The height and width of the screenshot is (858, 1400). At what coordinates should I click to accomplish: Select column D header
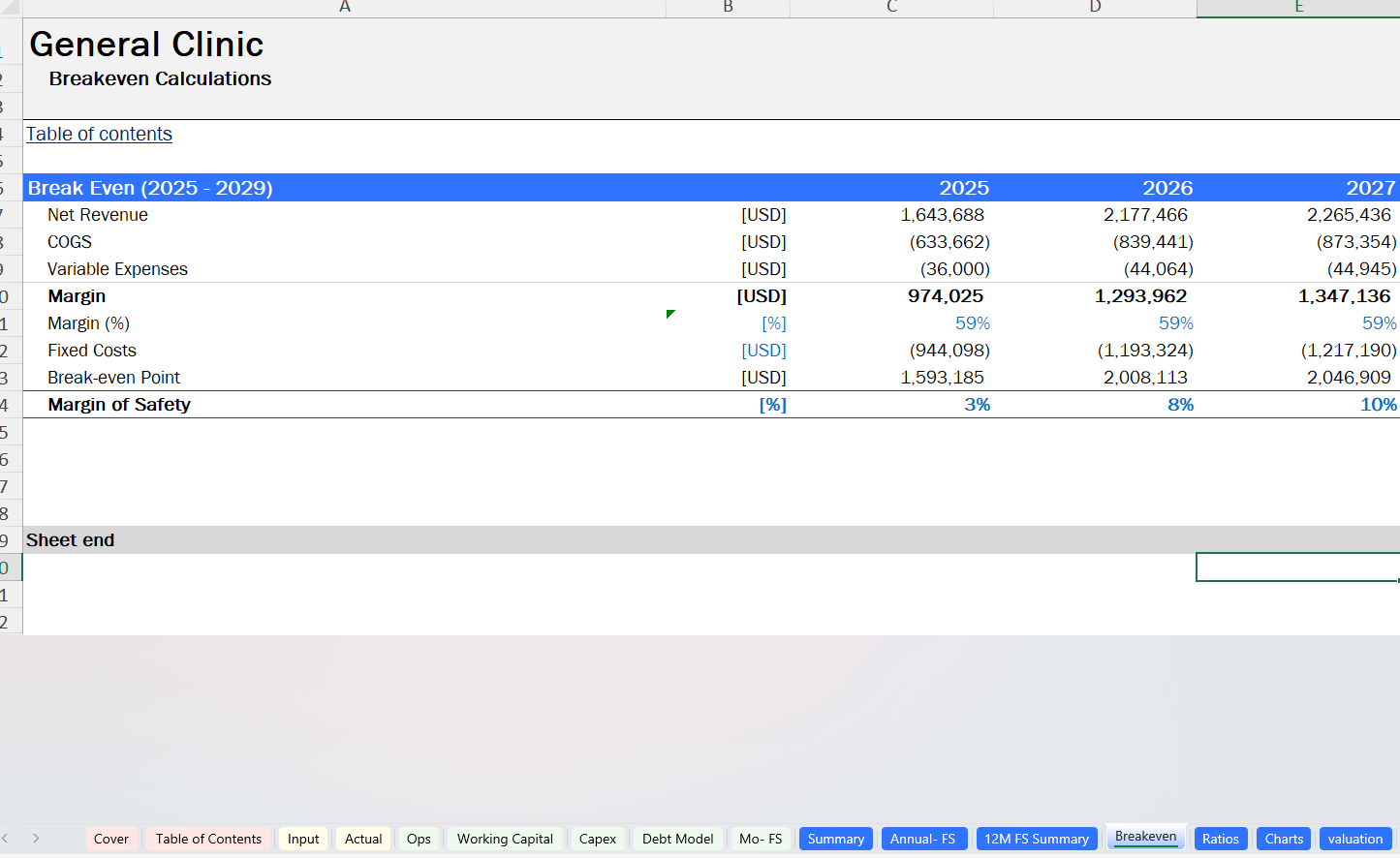pyautogui.click(x=1095, y=8)
